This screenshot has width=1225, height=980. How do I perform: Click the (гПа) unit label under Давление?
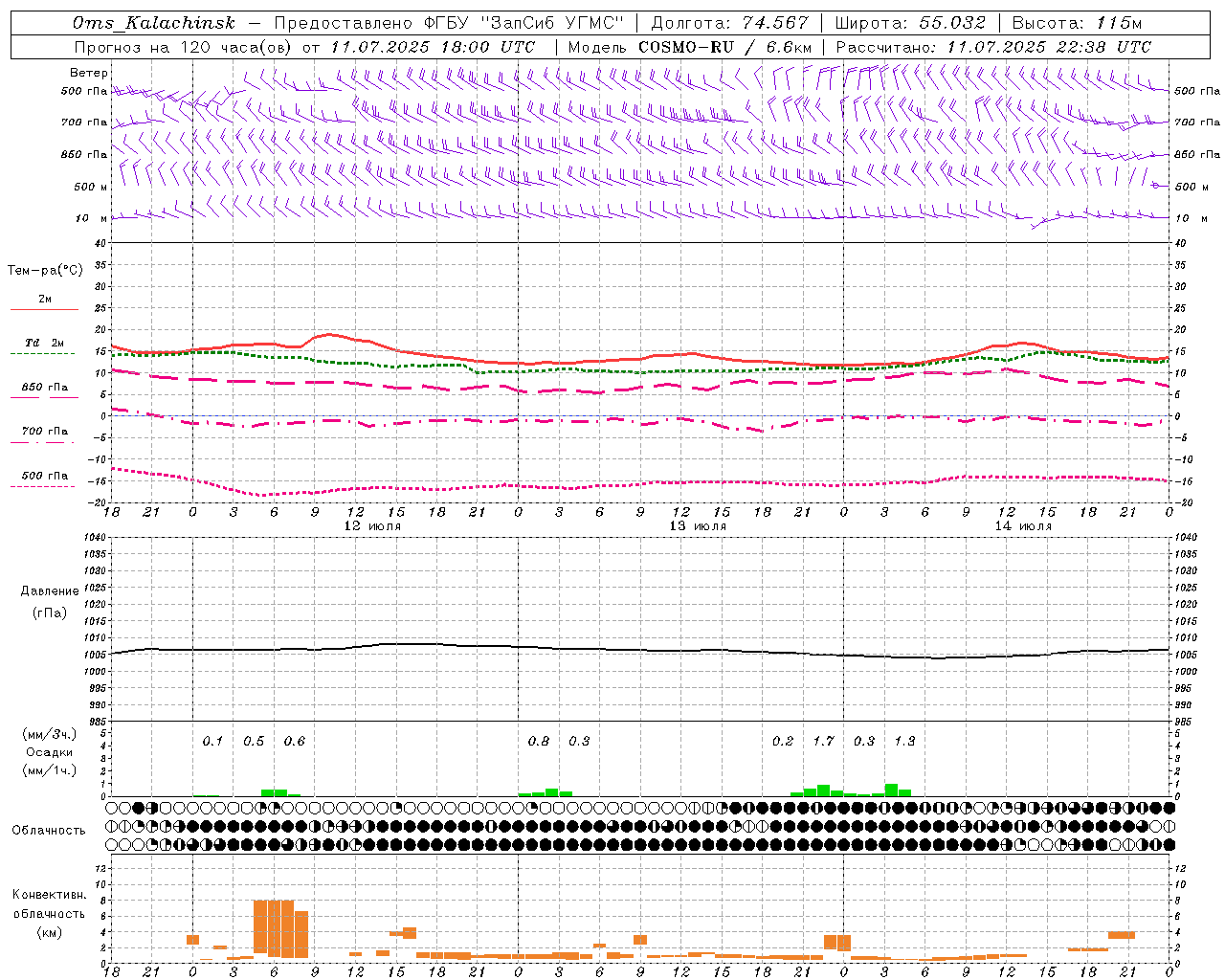click(x=50, y=612)
